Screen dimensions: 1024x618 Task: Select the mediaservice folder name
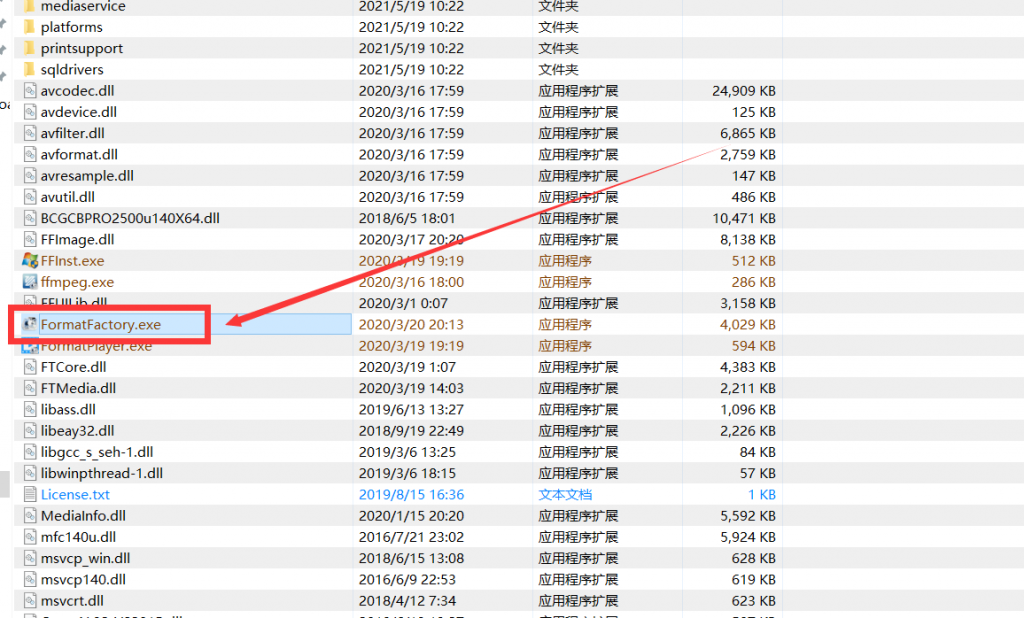coord(83,6)
